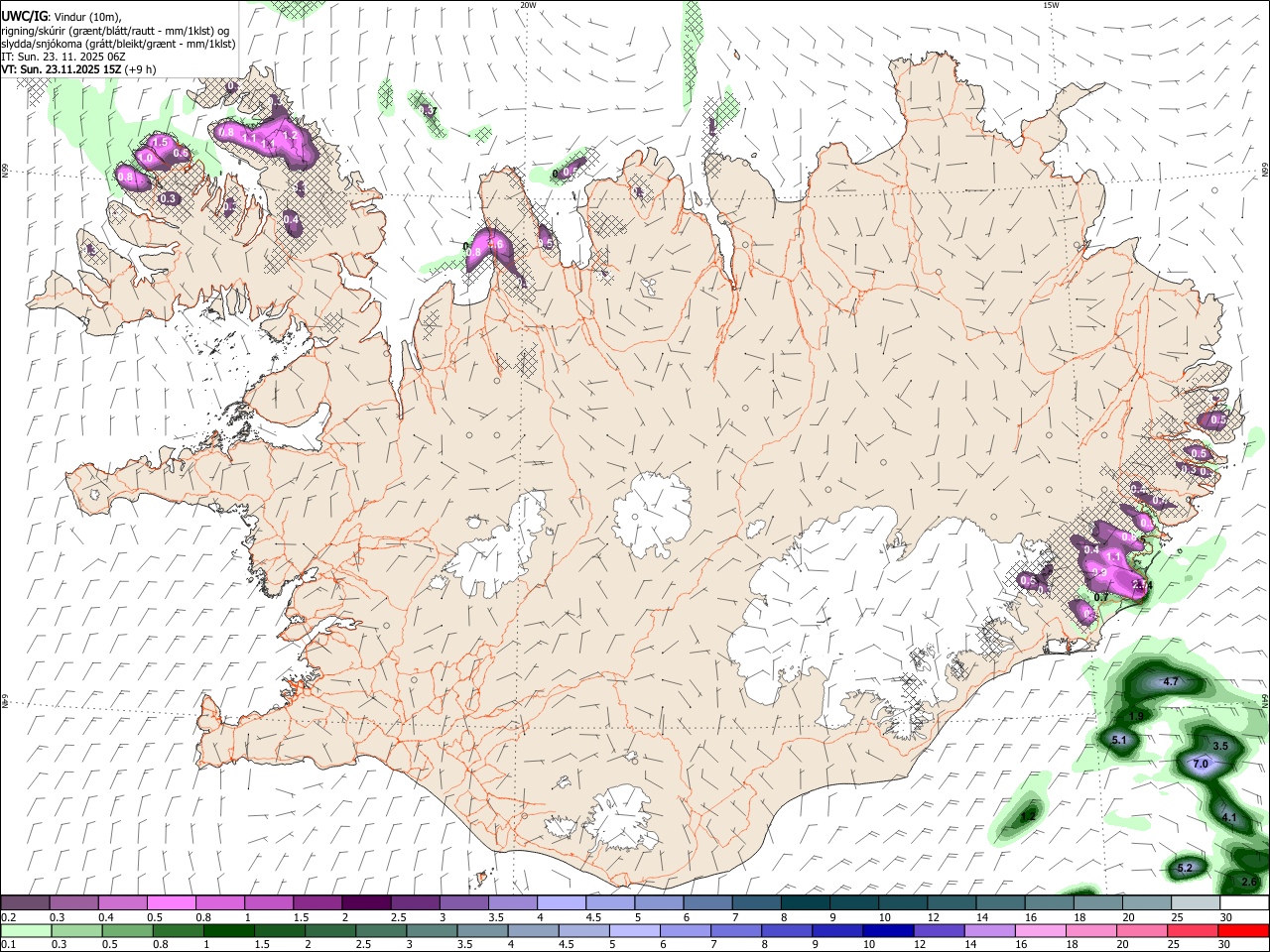Click the 3.5 rainfall value
Viewport: 1270px width, 952px height.
(x=1220, y=746)
